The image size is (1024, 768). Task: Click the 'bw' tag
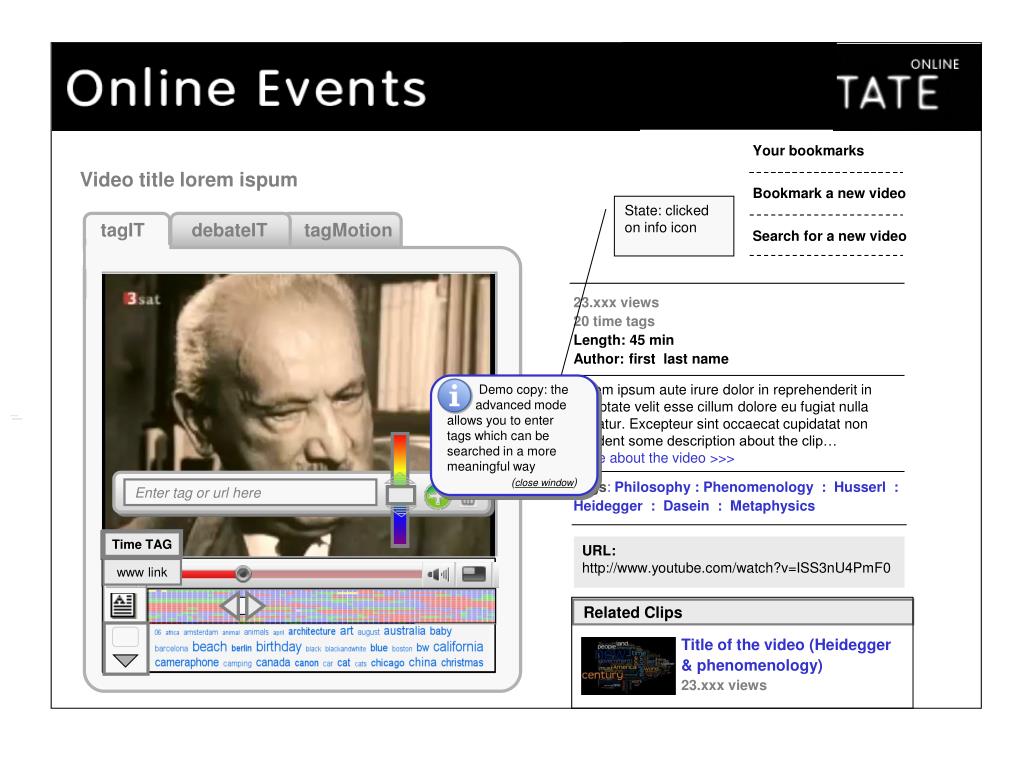point(423,648)
